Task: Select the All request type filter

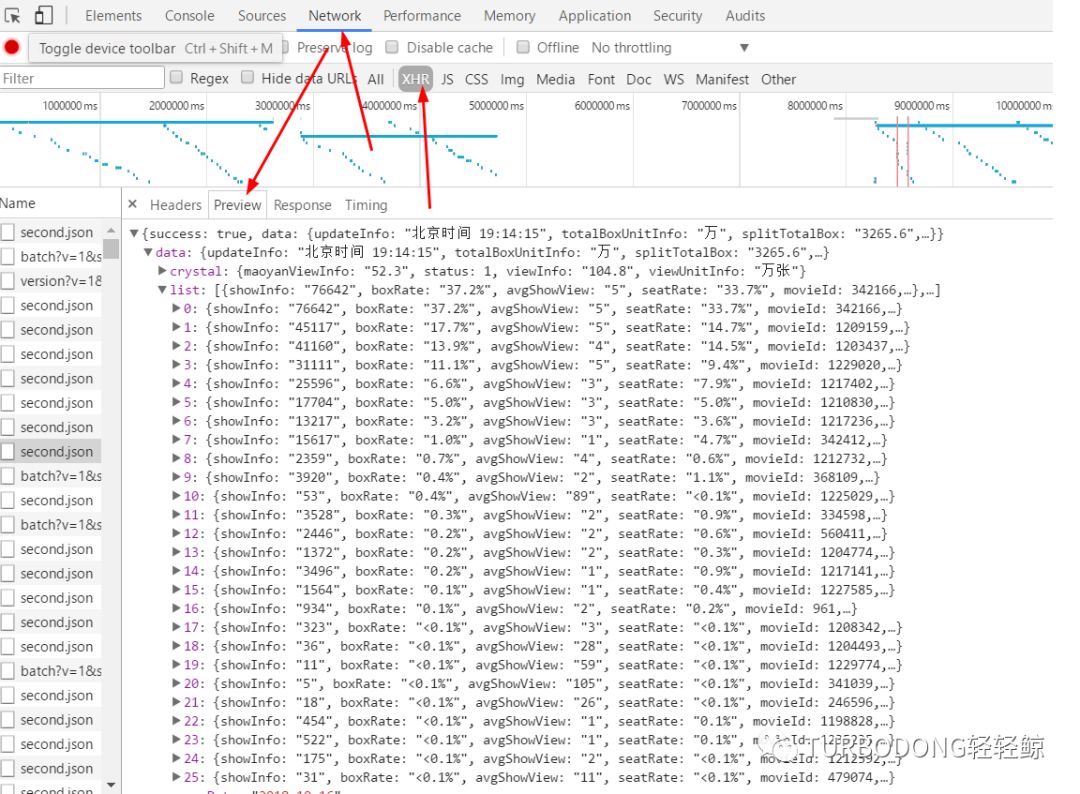Action: pos(375,79)
